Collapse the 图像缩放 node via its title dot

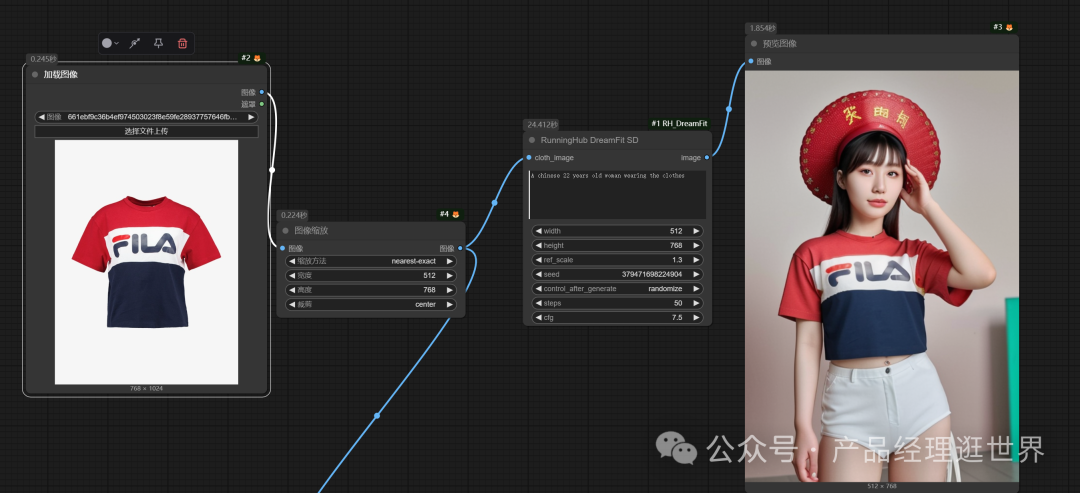285,231
